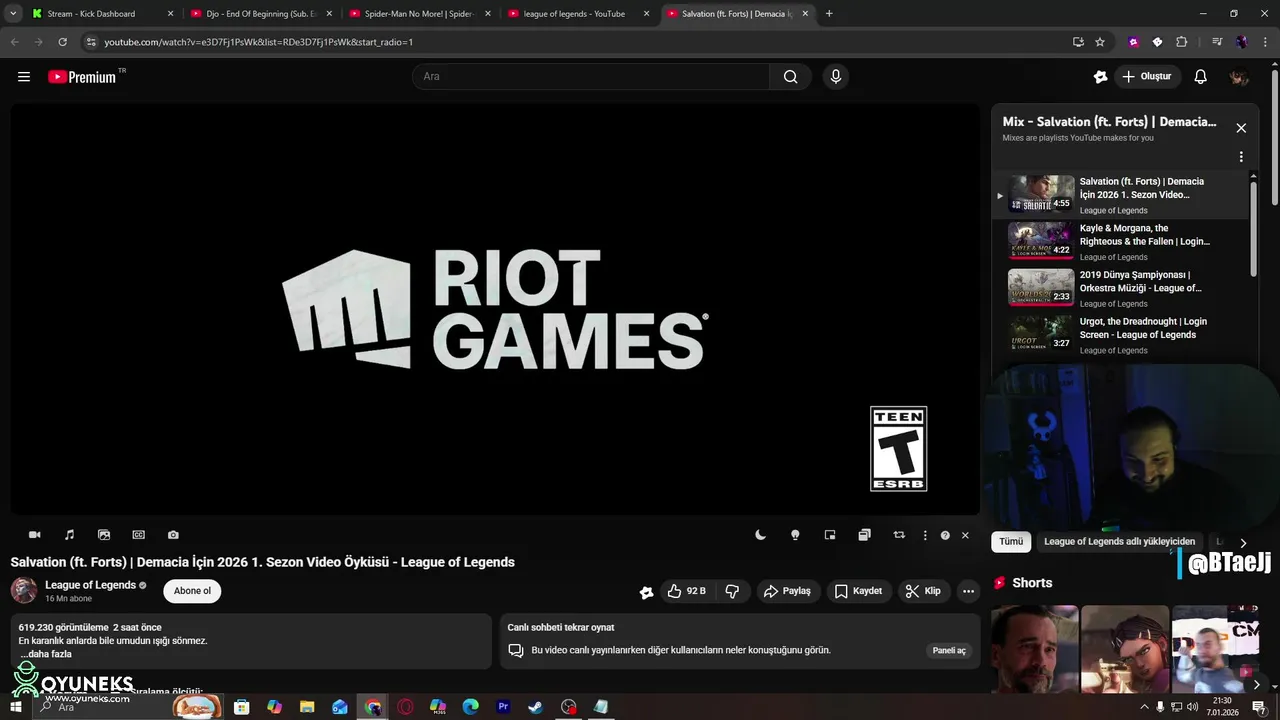Open YouTube notifications bell
The width and height of the screenshot is (1280, 720).
click(1201, 77)
